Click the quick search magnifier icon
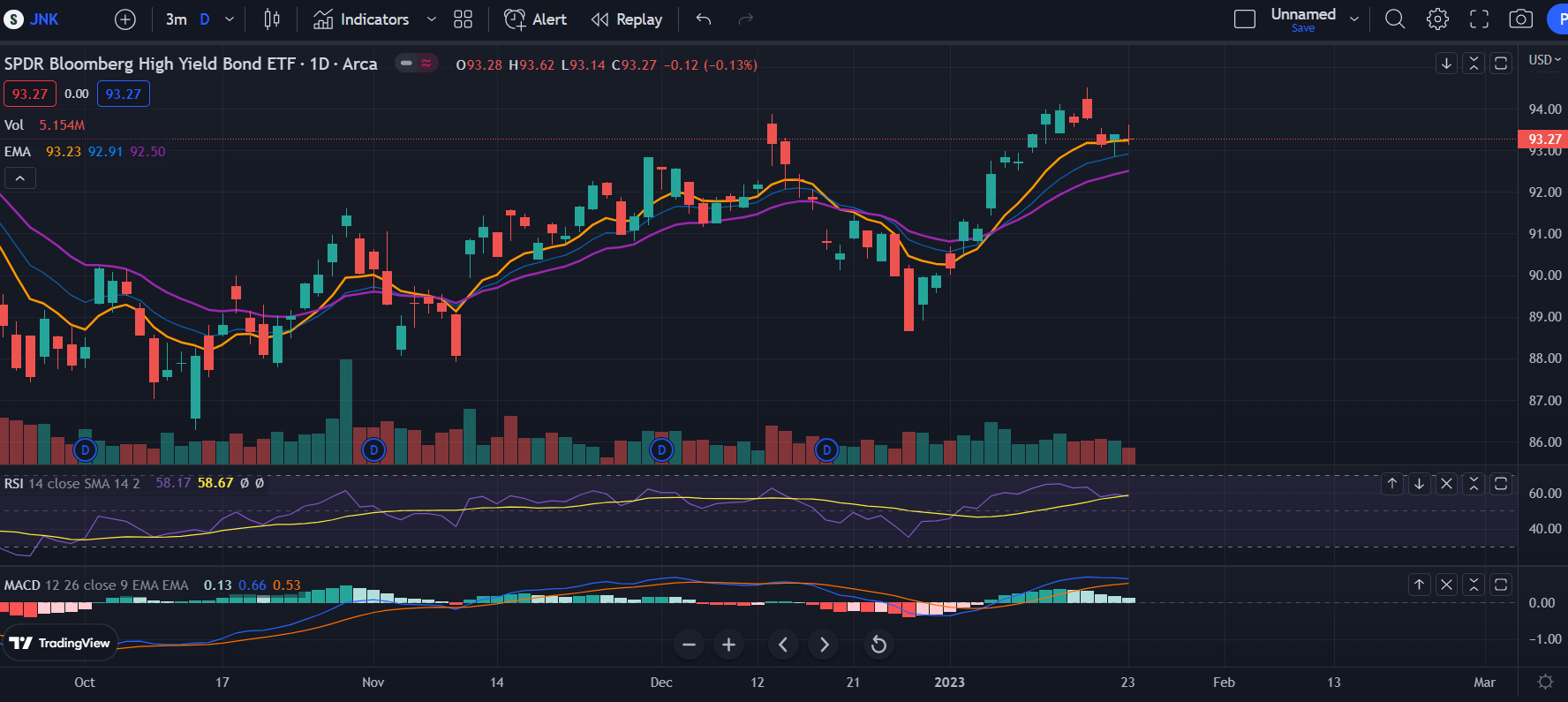The image size is (1568, 702). click(1395, 19)
